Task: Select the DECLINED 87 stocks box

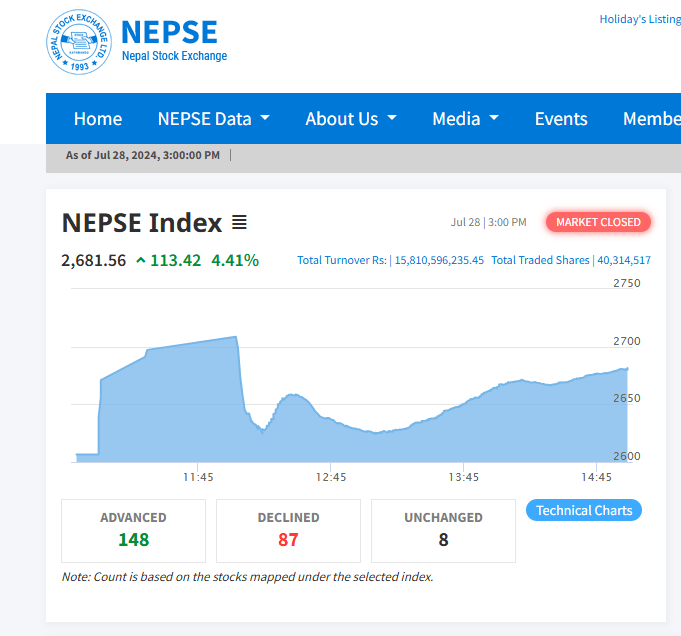Action: pos(288,531)
